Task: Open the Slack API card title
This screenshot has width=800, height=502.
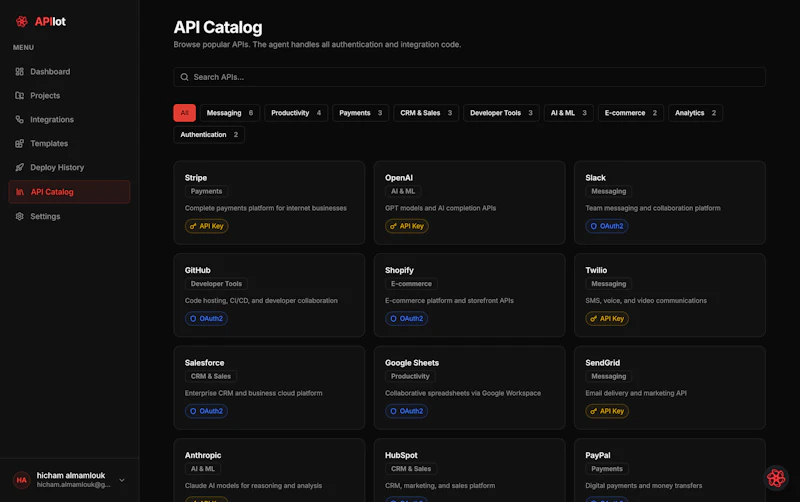Action: pyautogui.click(x=595, y=178)
